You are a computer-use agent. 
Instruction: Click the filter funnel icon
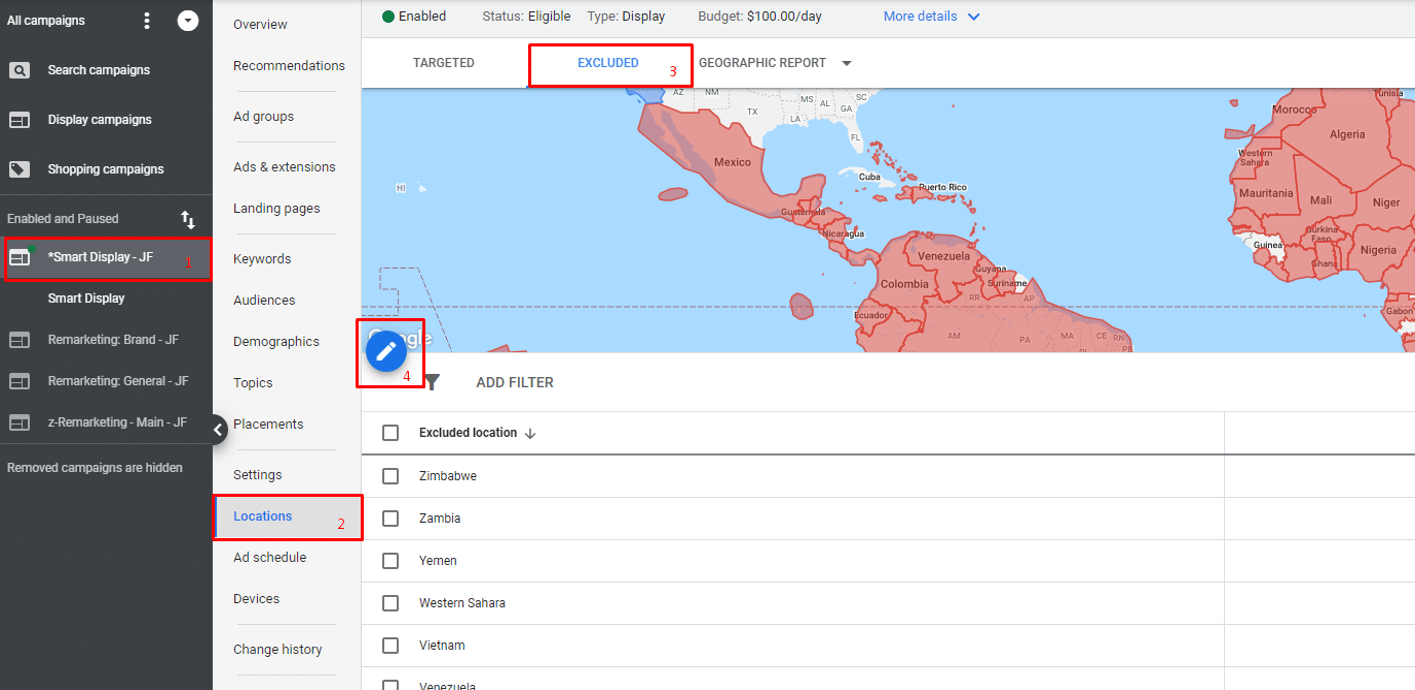tap(432, 382)
